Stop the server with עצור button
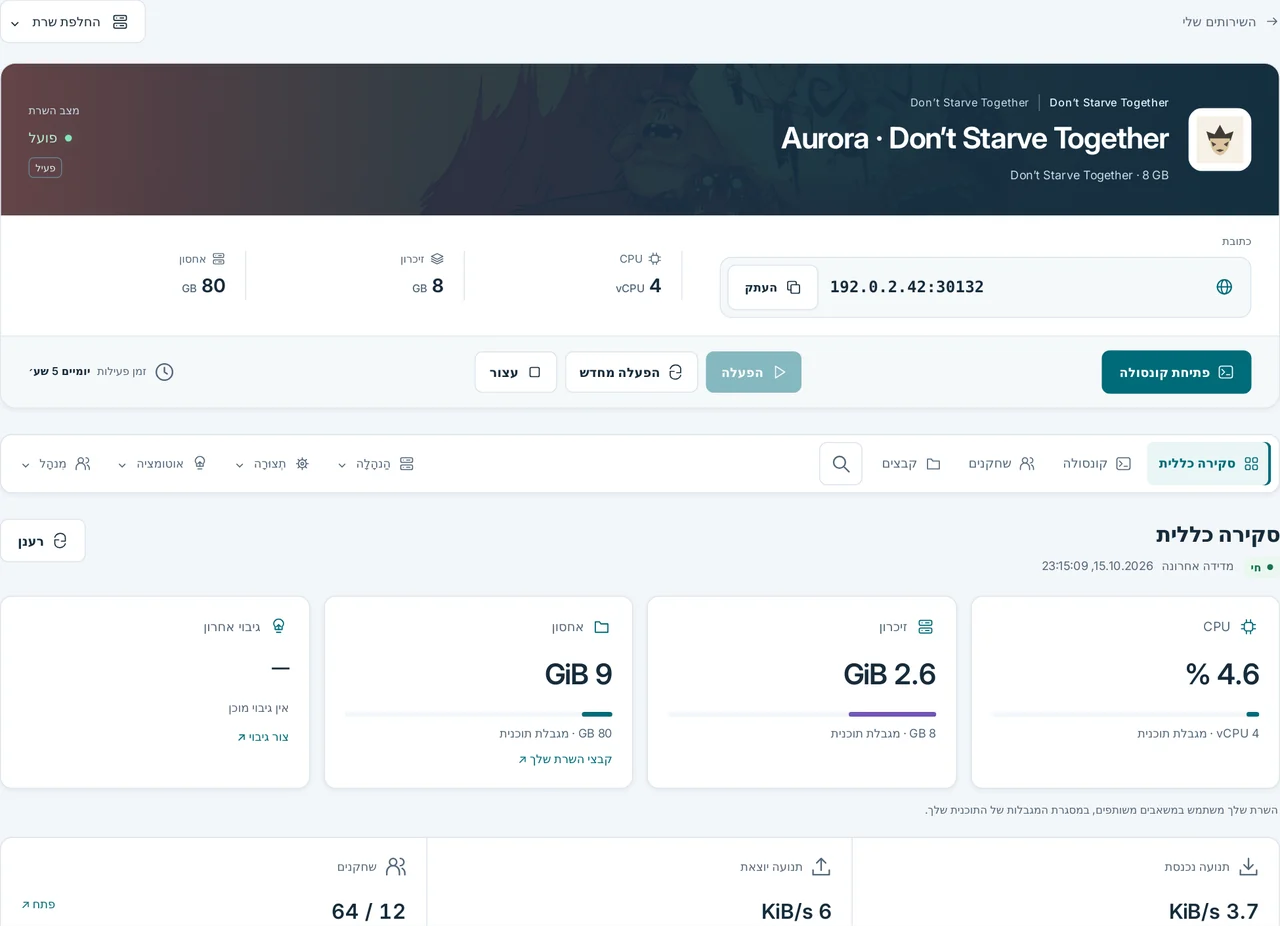1280x926 pixels. [515, 372]
